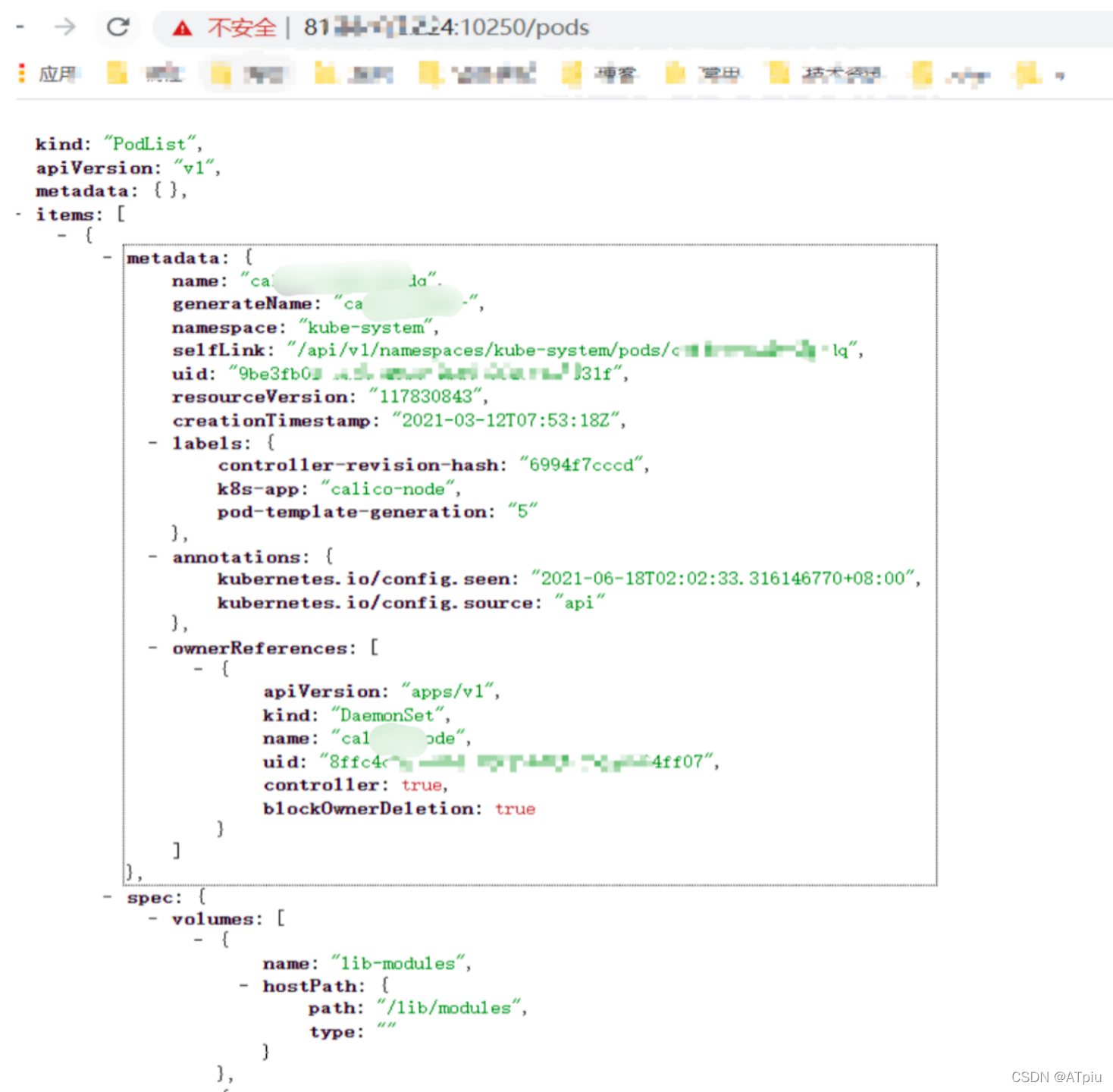Collapse the top-level items array
This screenshot has width=1113, height=1092.
coord(18,215)
